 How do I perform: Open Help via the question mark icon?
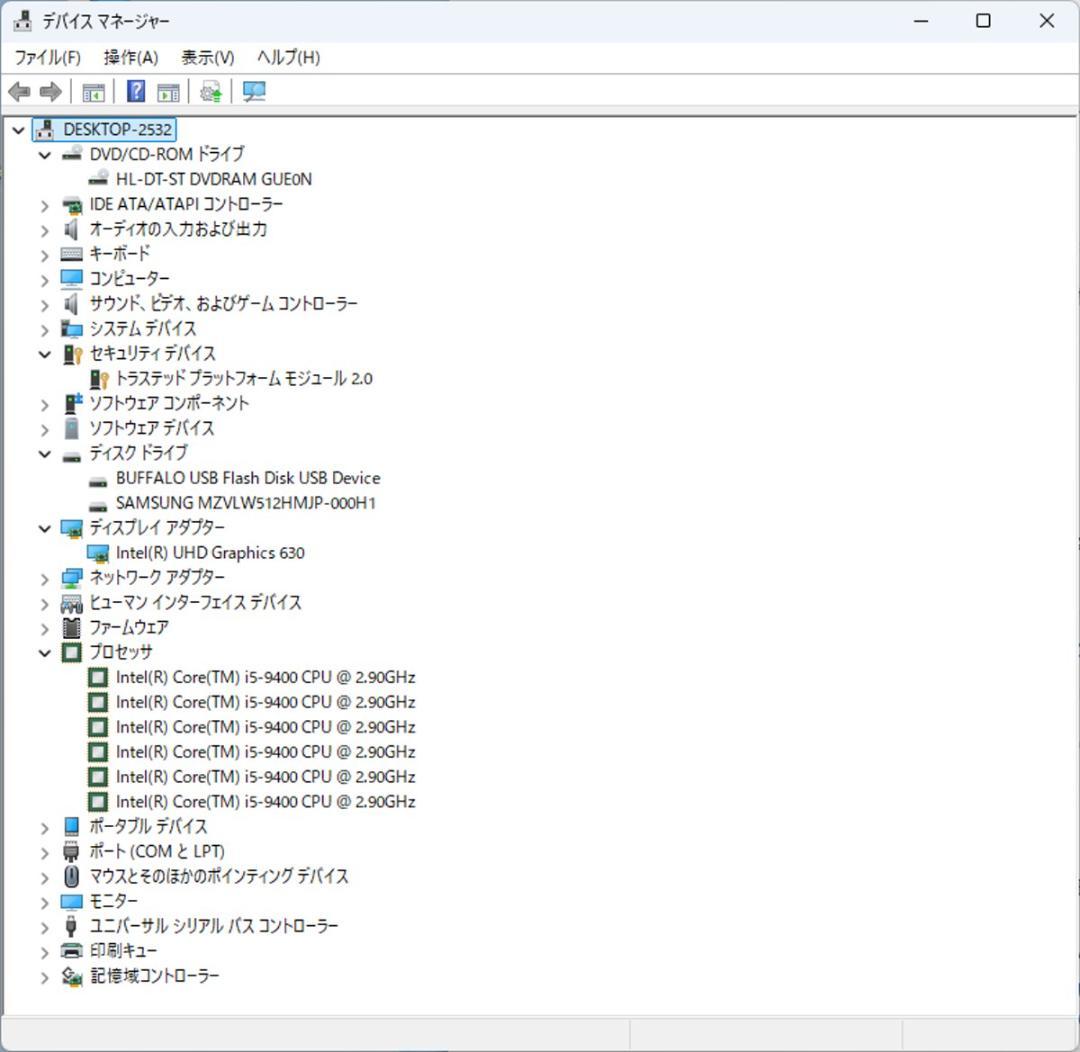coord(134,91)
